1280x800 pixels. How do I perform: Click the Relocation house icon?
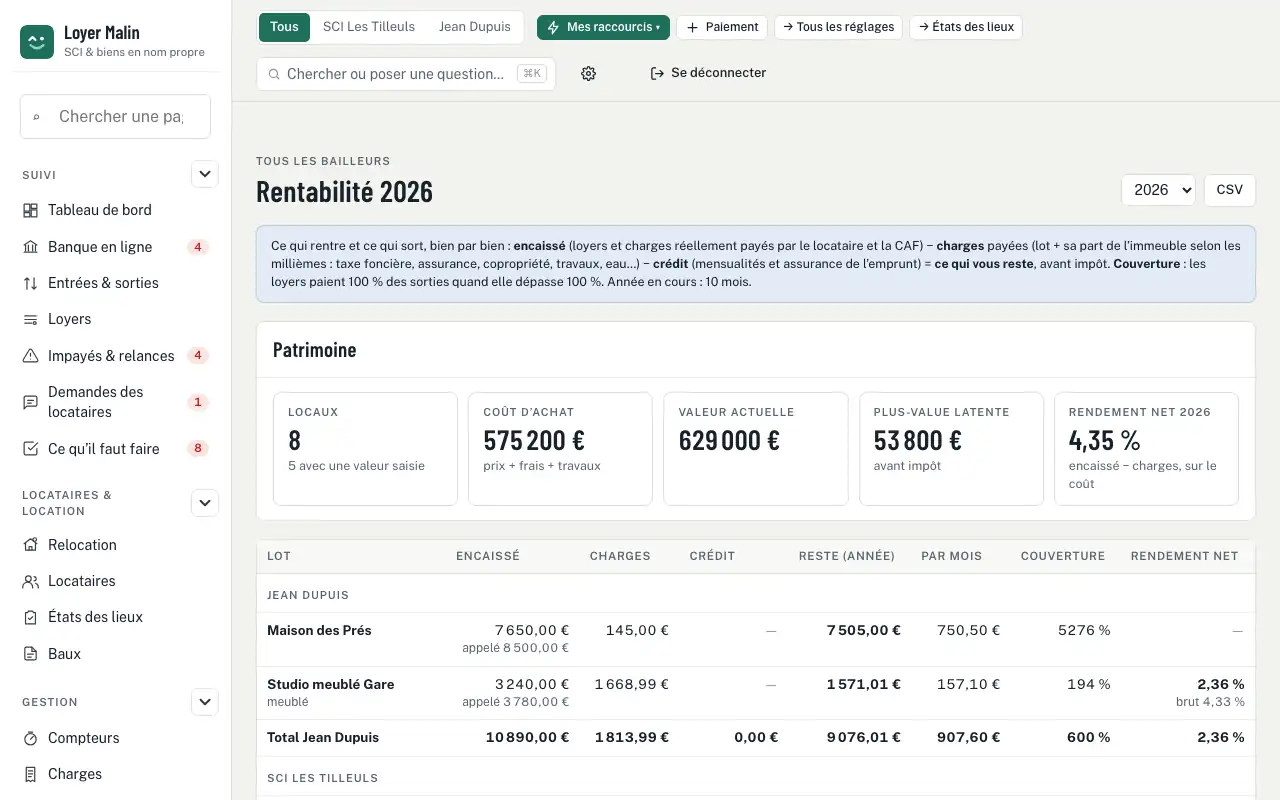tap(30, 545)
